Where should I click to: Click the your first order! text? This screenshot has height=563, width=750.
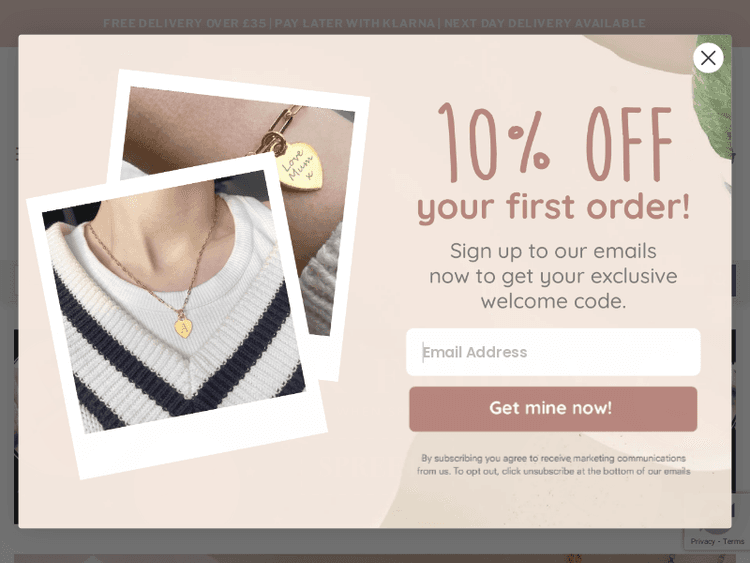click(x=553, y=208)
